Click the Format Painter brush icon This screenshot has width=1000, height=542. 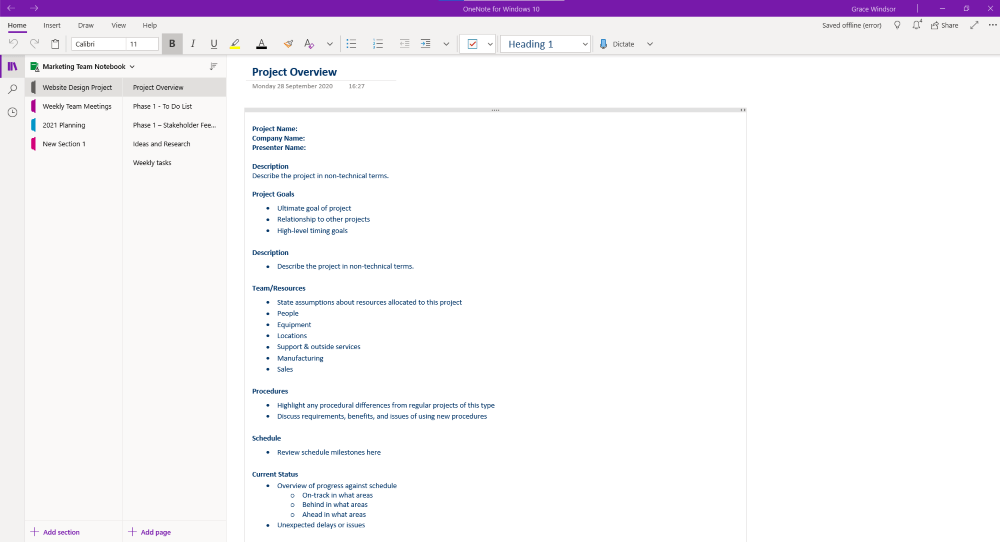point(288,44)
